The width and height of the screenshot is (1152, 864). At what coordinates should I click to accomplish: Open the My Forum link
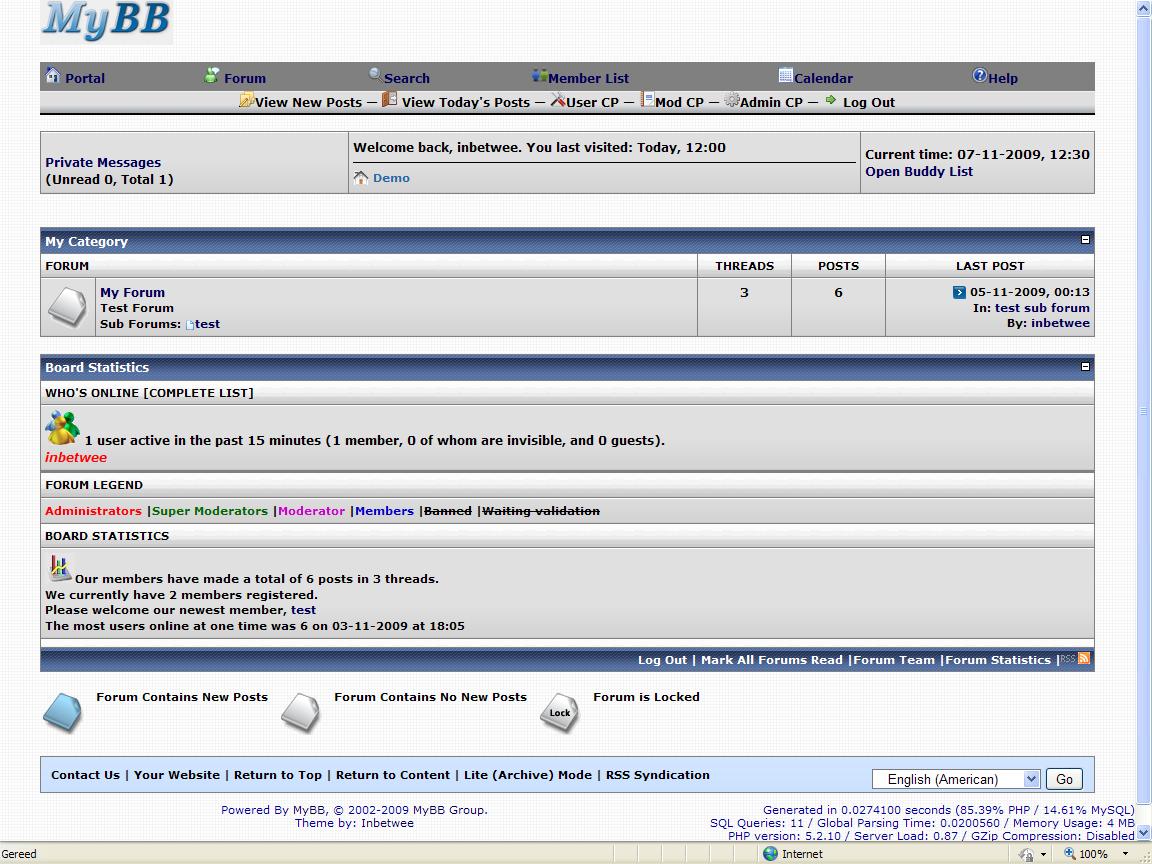[x=132, y=292]
